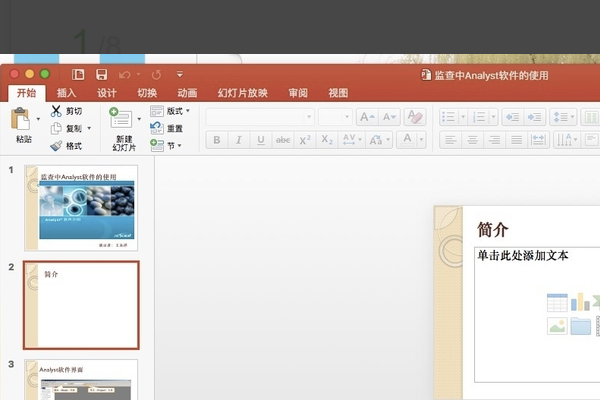Toggle Bold formatting
This screenshot has height=400, width=600.
click(217, 140)
